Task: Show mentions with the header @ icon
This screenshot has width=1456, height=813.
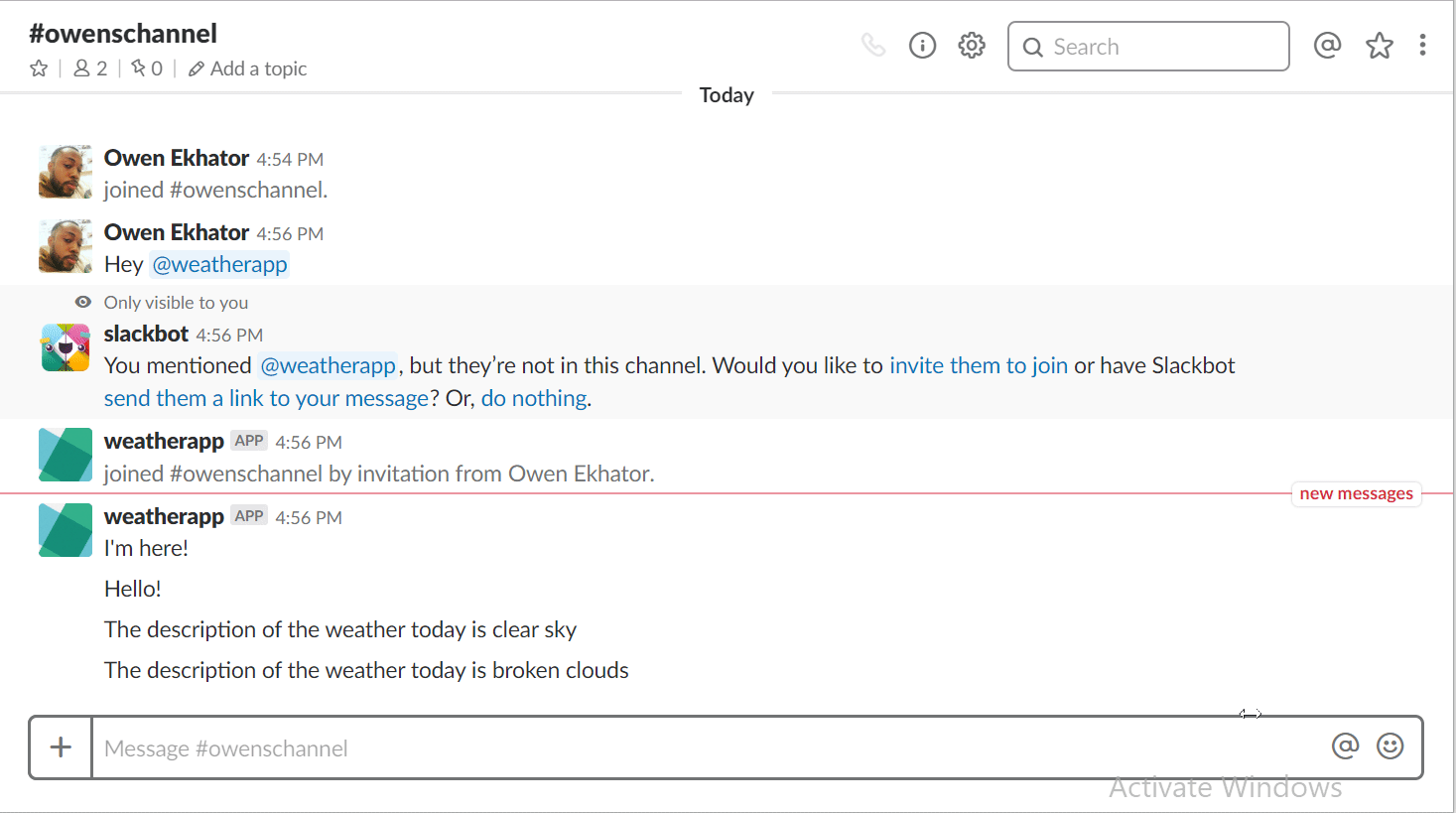Action: 1327,46
